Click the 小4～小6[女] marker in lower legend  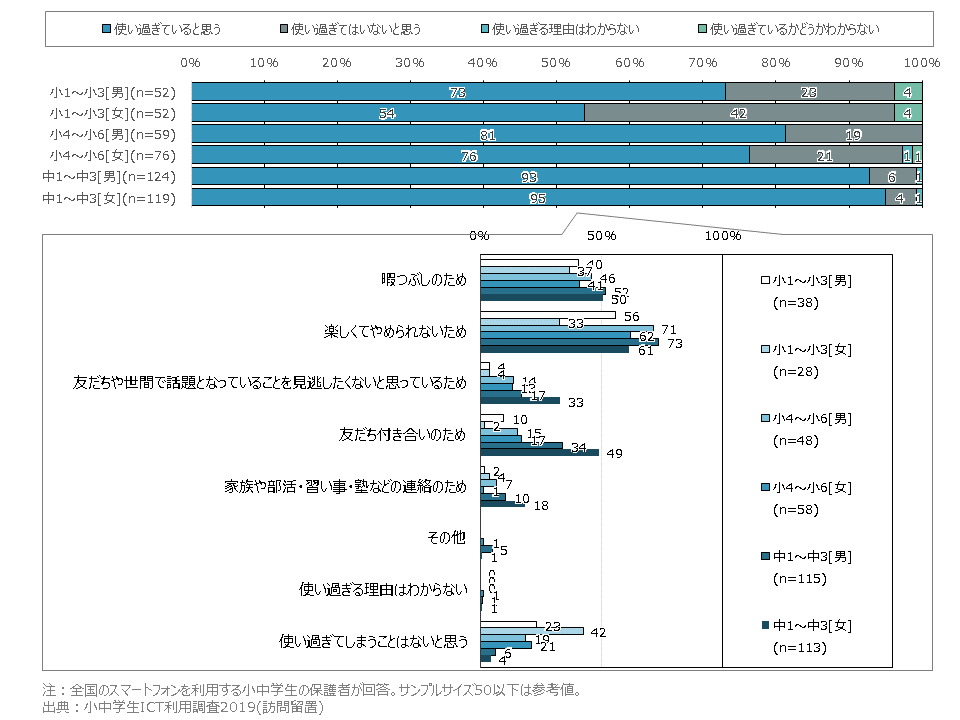[765, 488]
